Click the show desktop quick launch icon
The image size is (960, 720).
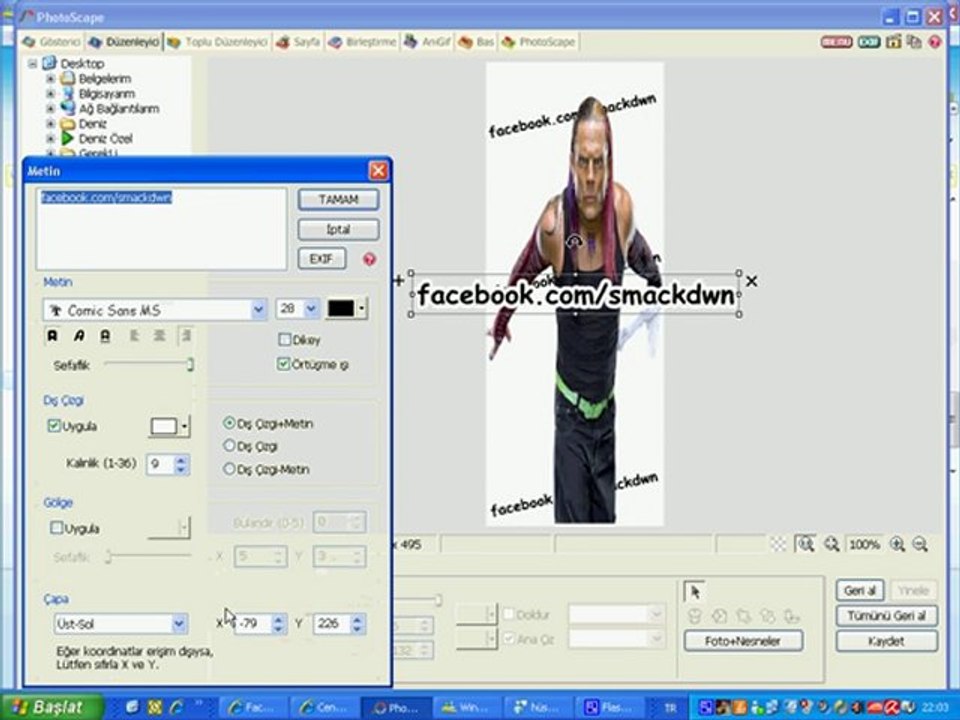[x=132, y=707]
